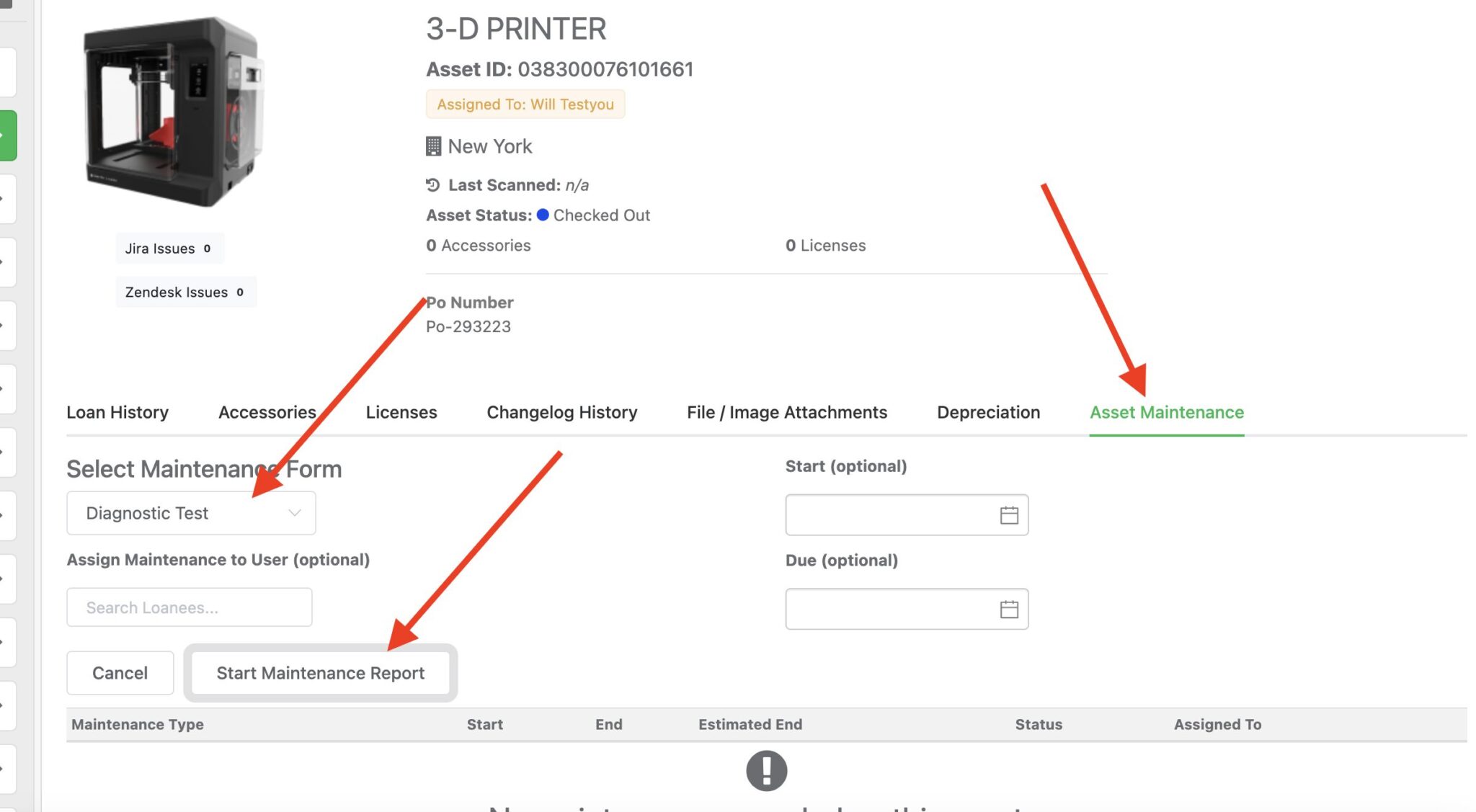
Task: Click the building icon beside New York
Action: tap(433, 146)
